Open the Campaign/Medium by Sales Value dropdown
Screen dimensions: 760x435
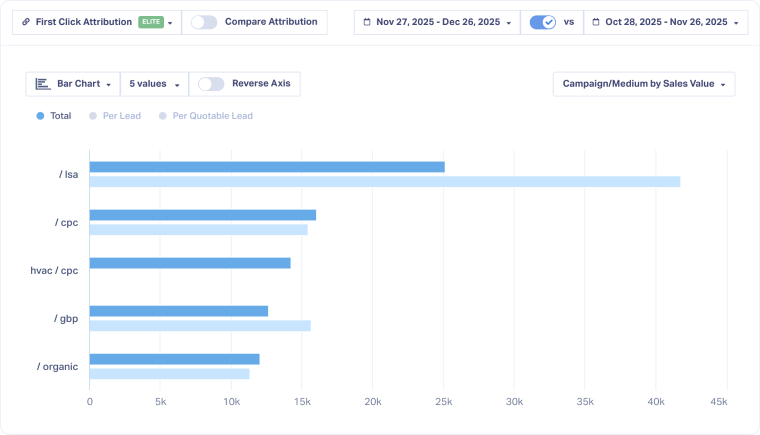click(643, 84)
